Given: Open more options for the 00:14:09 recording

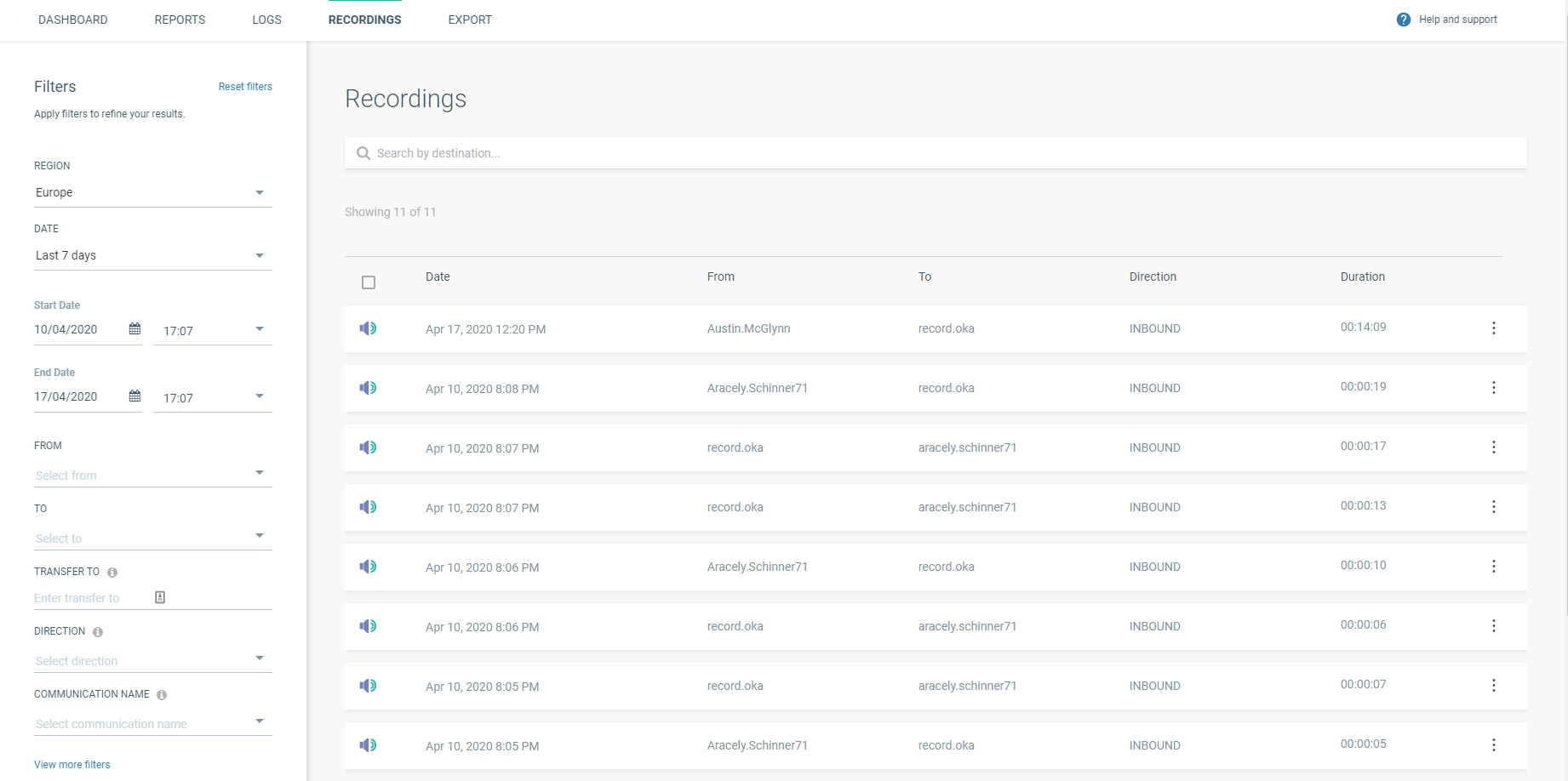Looking at the screenshot, I should [1493, 328].
